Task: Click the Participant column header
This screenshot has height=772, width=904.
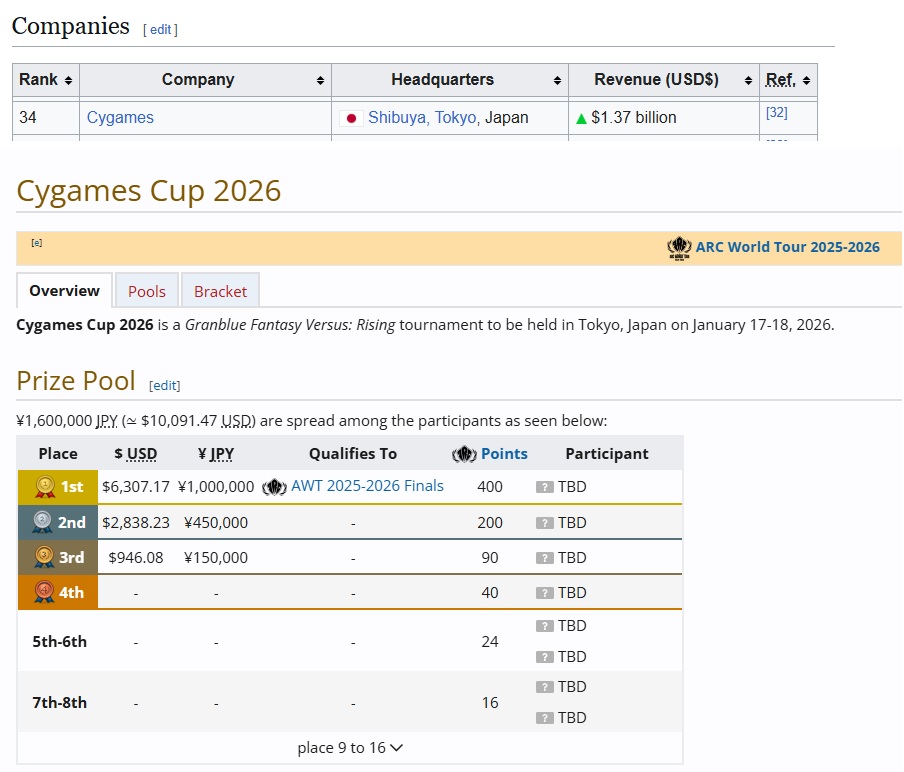Action: tap(607, 454)
